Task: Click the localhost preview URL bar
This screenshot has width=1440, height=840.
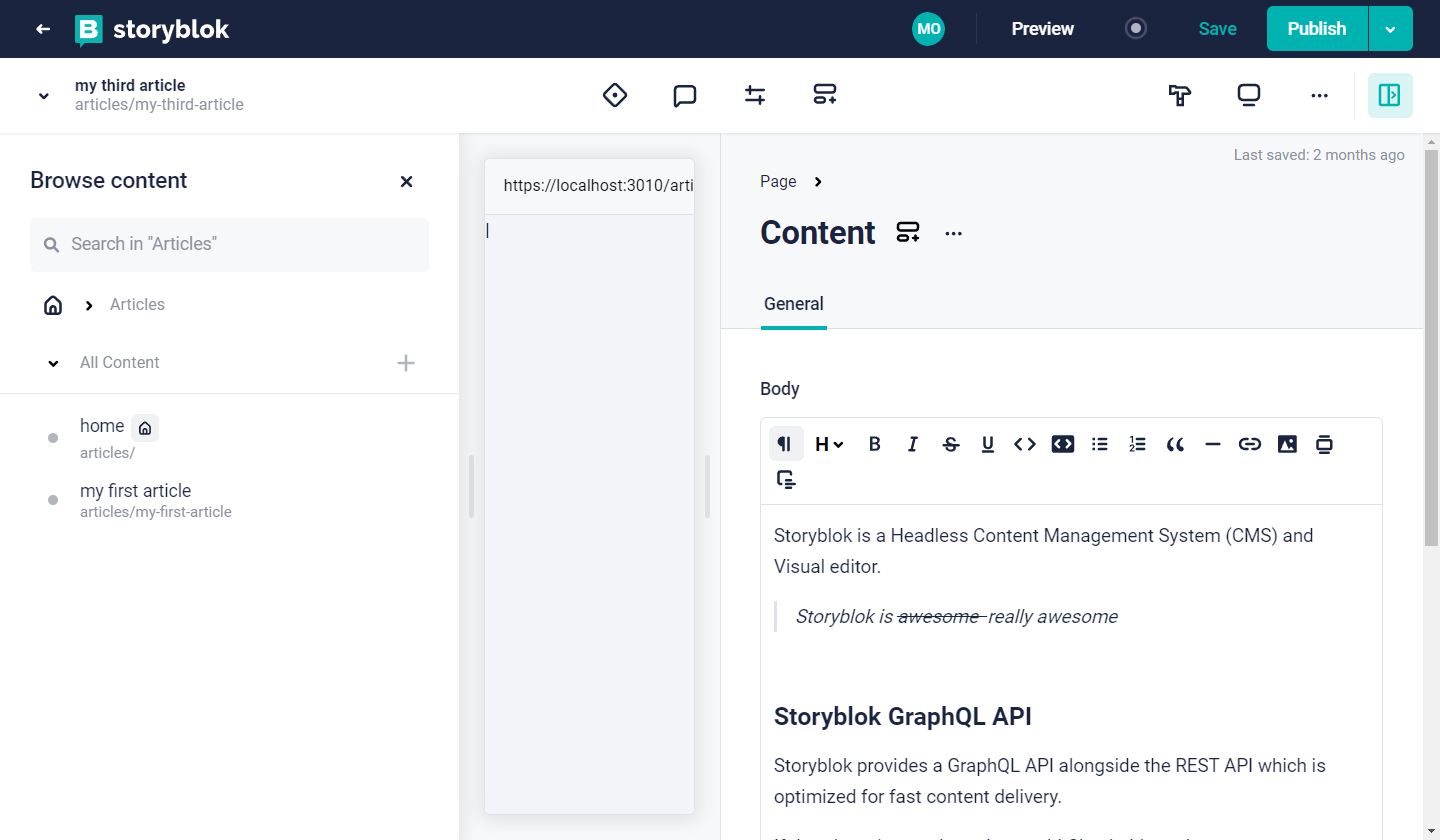Action: (x=589, y=186)
